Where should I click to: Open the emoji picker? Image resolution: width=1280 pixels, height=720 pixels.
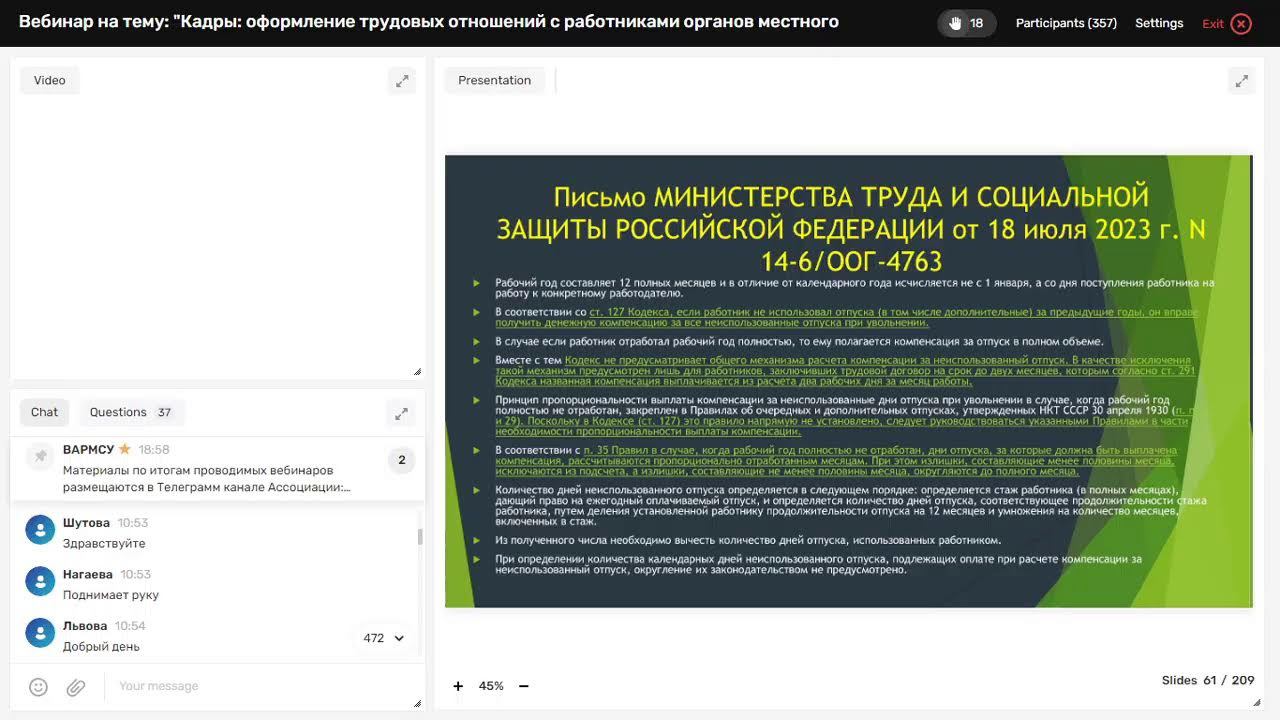click(x=38, y=687)
